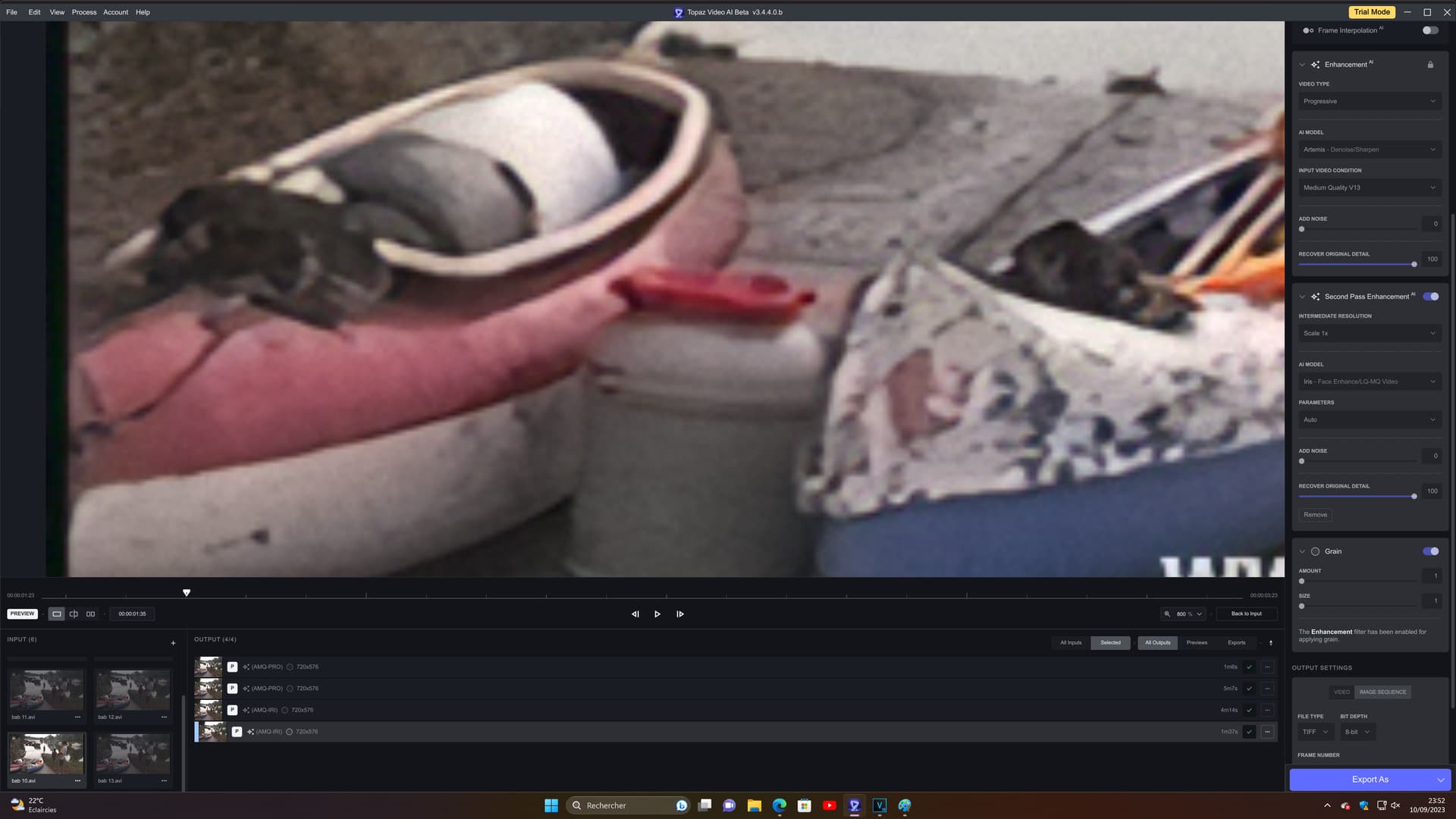The image size is (1456, 819).
Task: Open the Video Type Progressive dropdown
Action: point(1369,101)
